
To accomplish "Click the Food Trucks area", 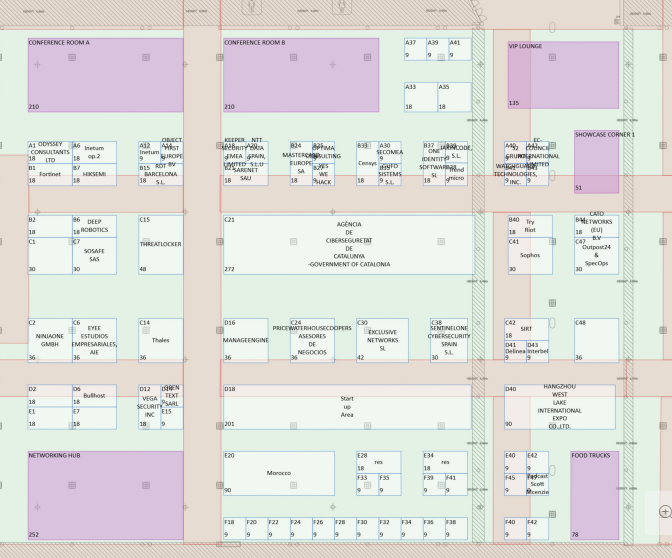I will click(594, 495).
